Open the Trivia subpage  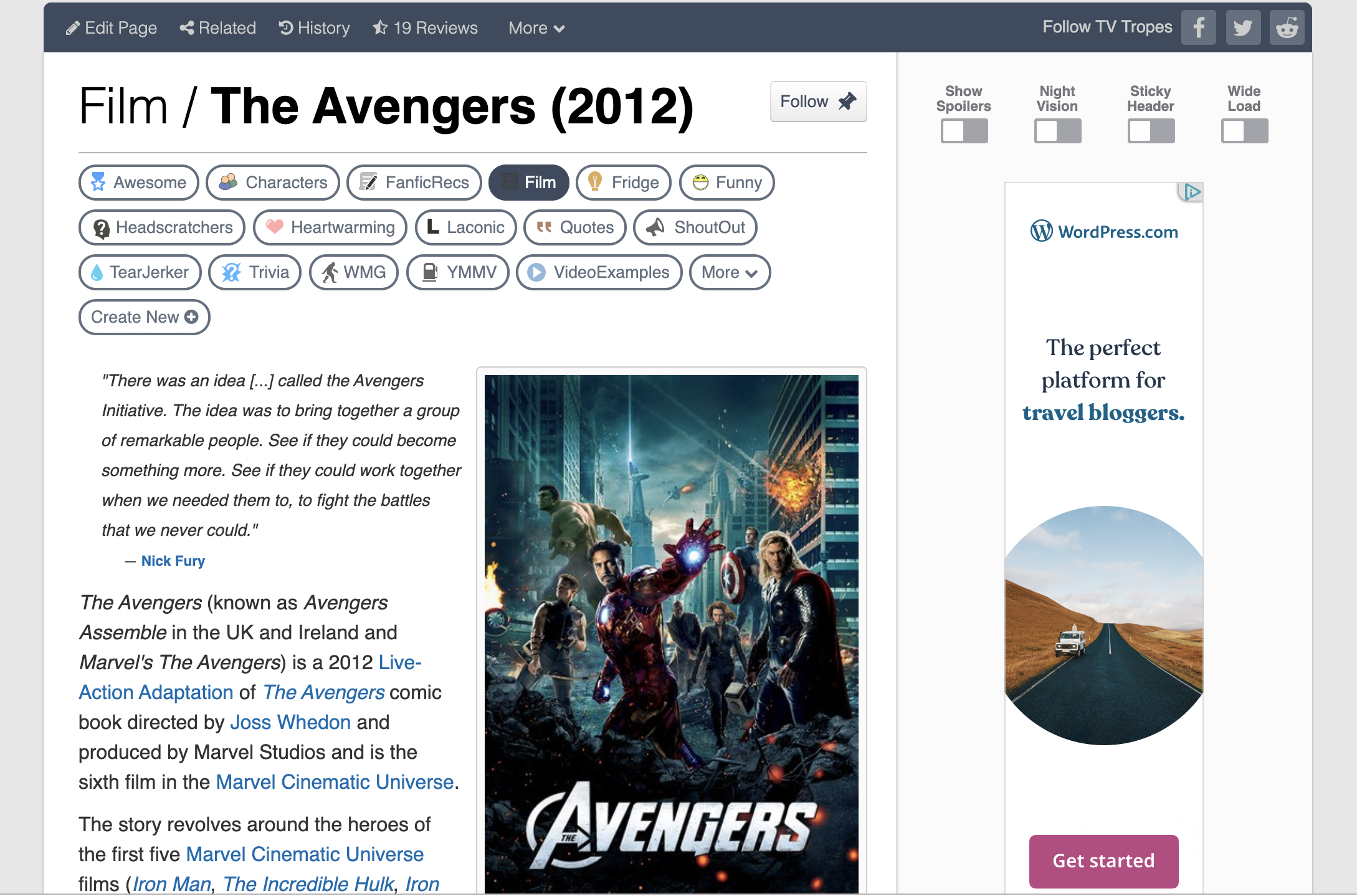[255, 272]
